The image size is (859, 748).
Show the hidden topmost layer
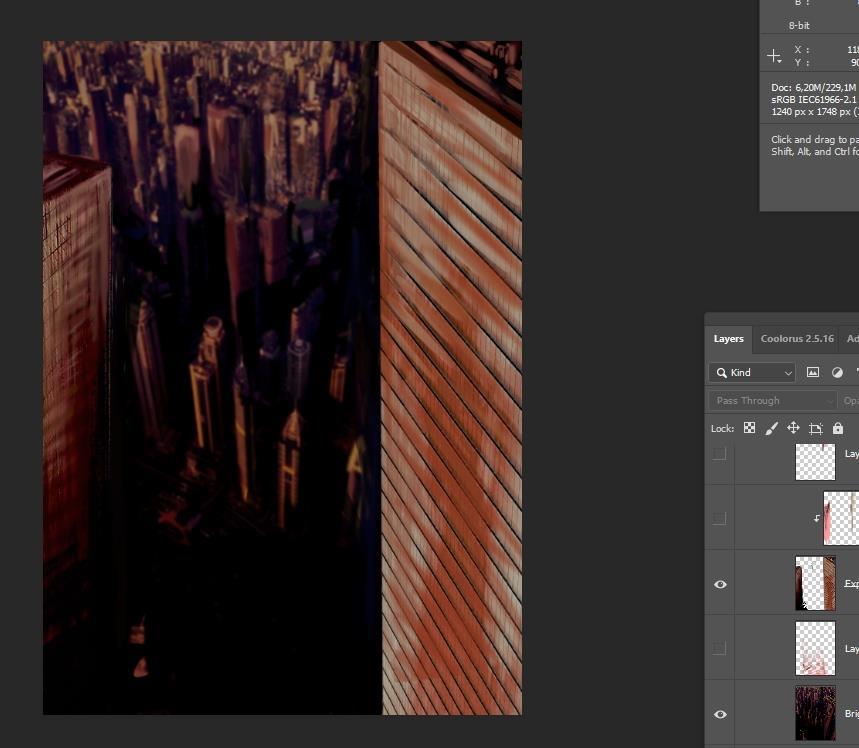tap(720, 454)
